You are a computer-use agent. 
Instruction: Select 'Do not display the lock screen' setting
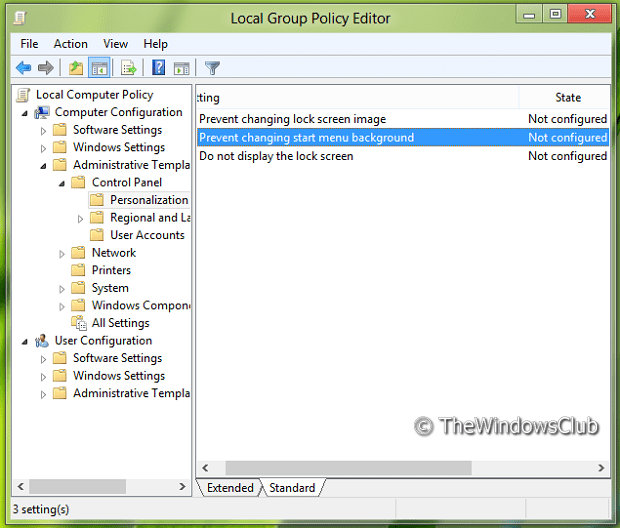pos(403,156)
